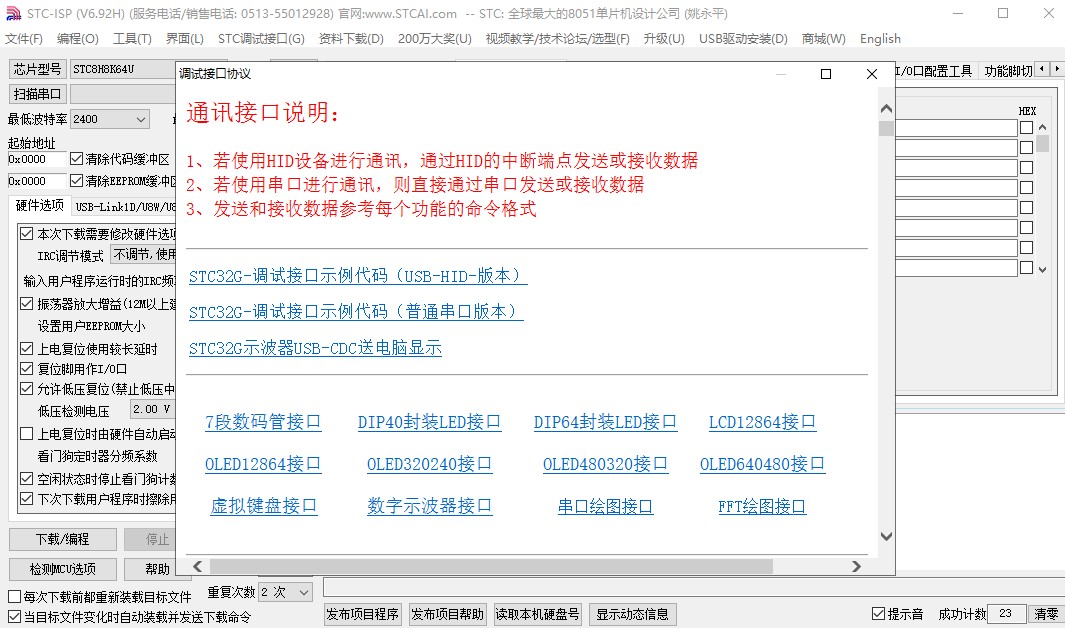Screen dimensions: 1065x628
Task: Click the 检测MCU选项 button
Action: tap(62, 569)
